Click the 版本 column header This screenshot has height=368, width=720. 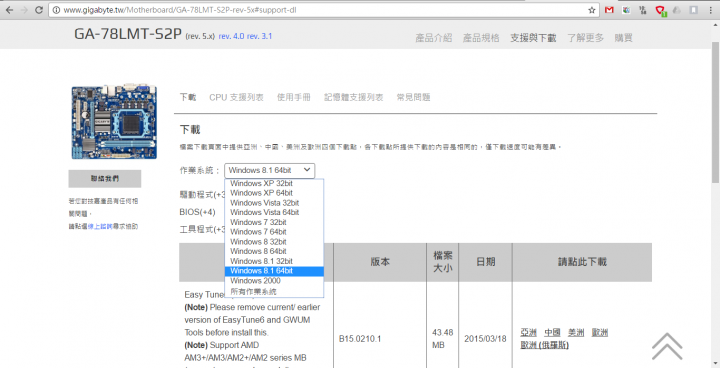coord(380,262)
